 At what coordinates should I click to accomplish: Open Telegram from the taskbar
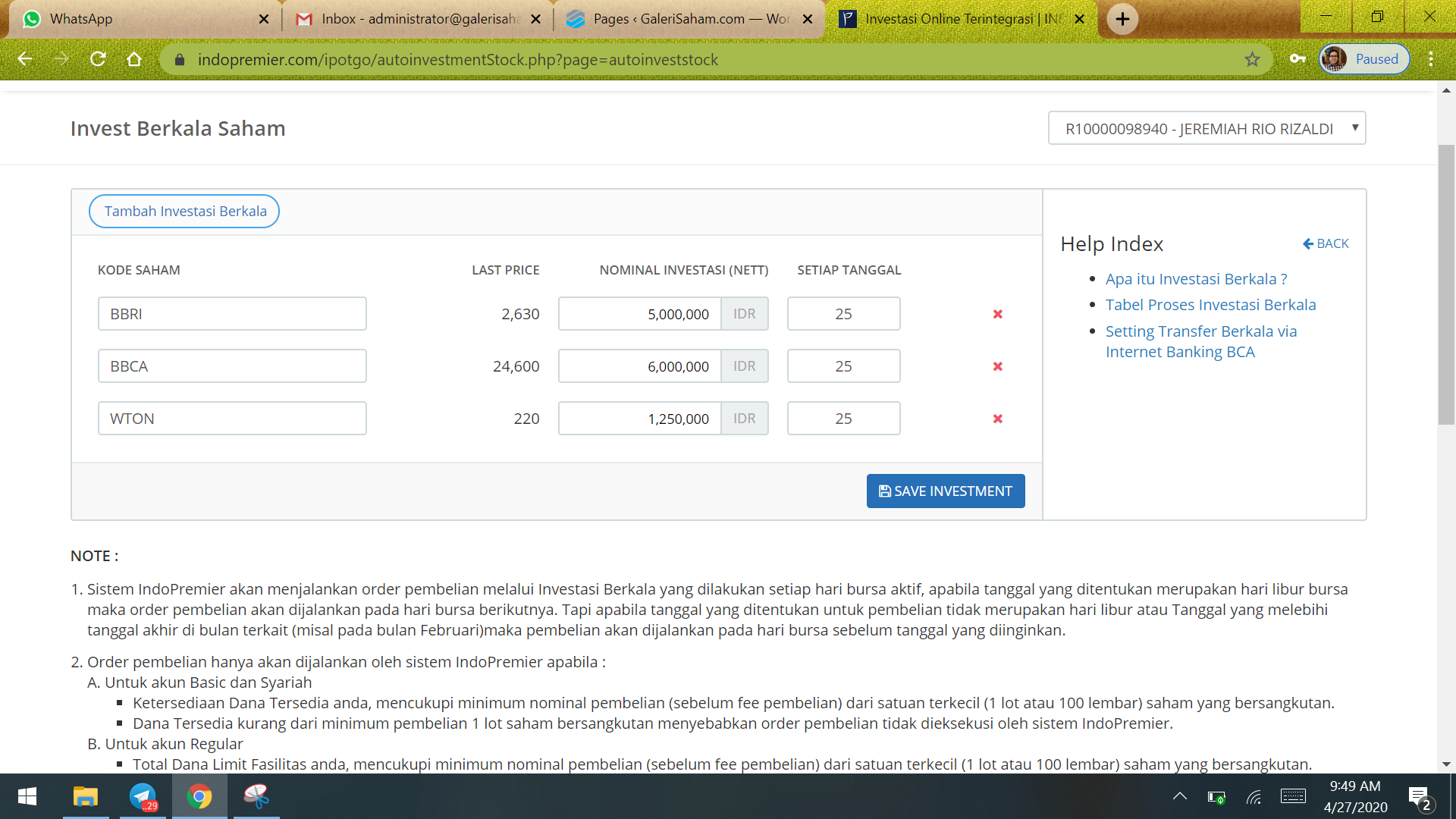[x=143, y=796]
